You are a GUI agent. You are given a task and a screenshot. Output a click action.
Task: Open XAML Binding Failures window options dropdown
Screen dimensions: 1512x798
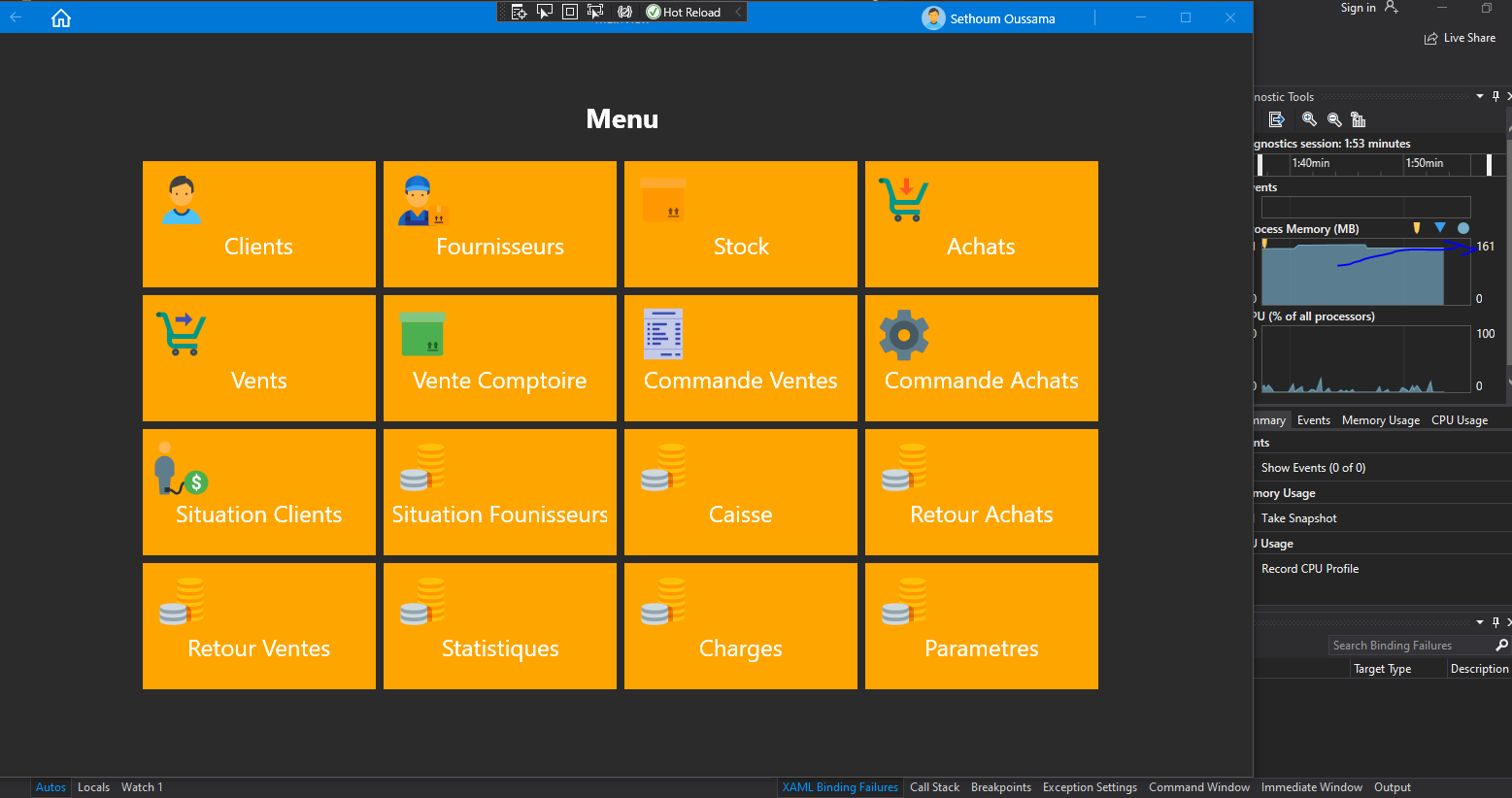click(x=1480, y=621)
